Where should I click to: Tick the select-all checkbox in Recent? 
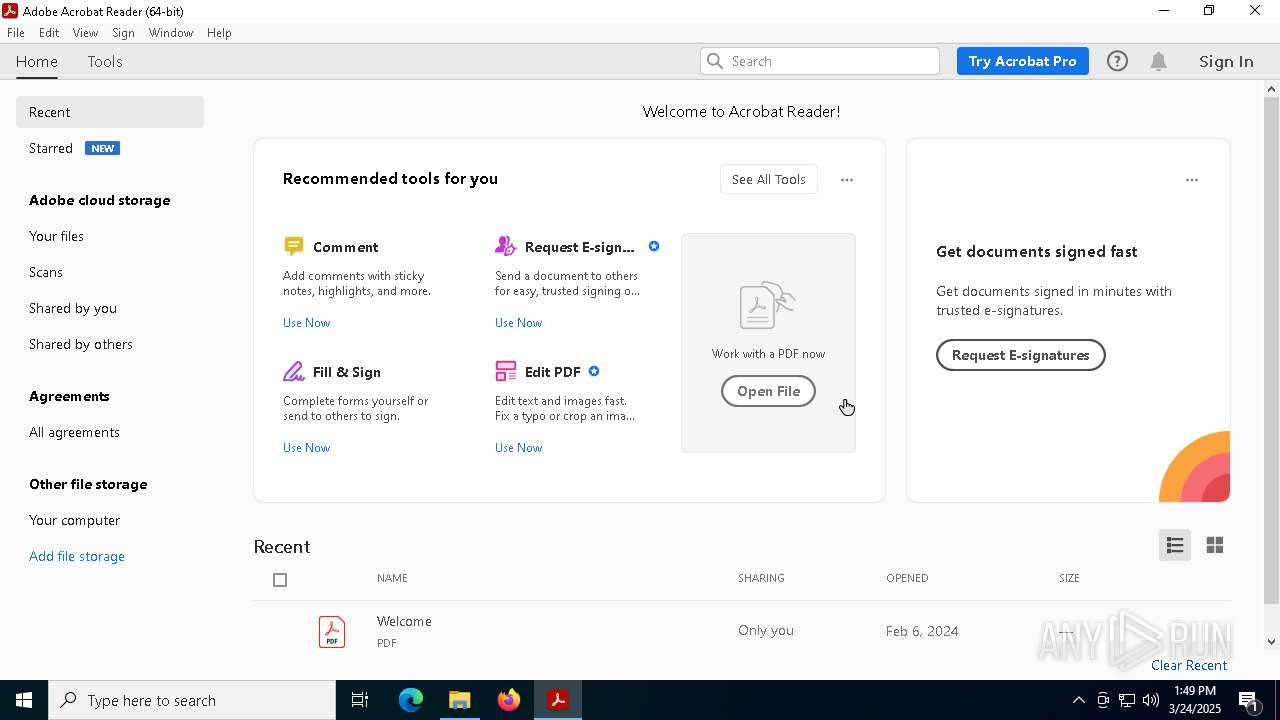click(280, 580)
